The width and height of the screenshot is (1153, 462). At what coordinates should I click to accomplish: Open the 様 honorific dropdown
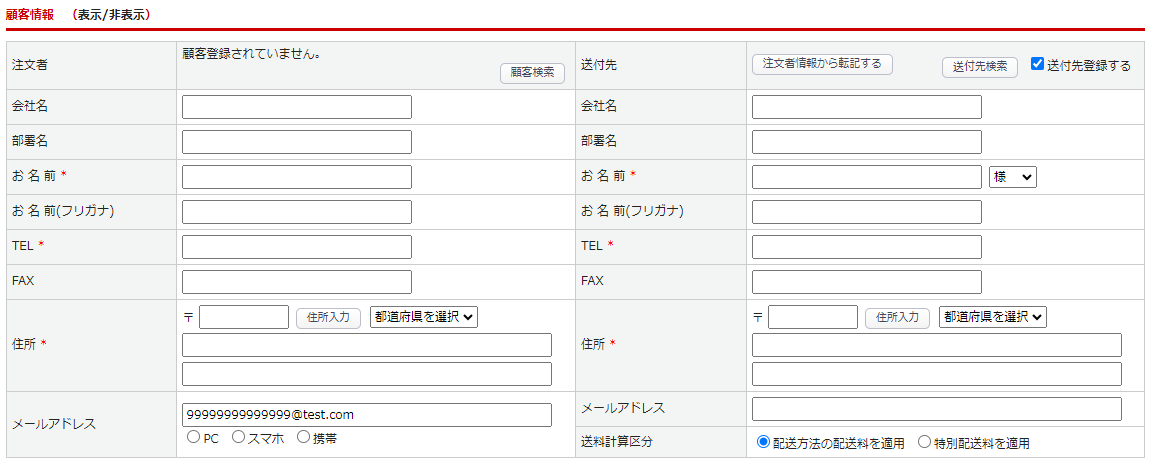[1013, 177]
